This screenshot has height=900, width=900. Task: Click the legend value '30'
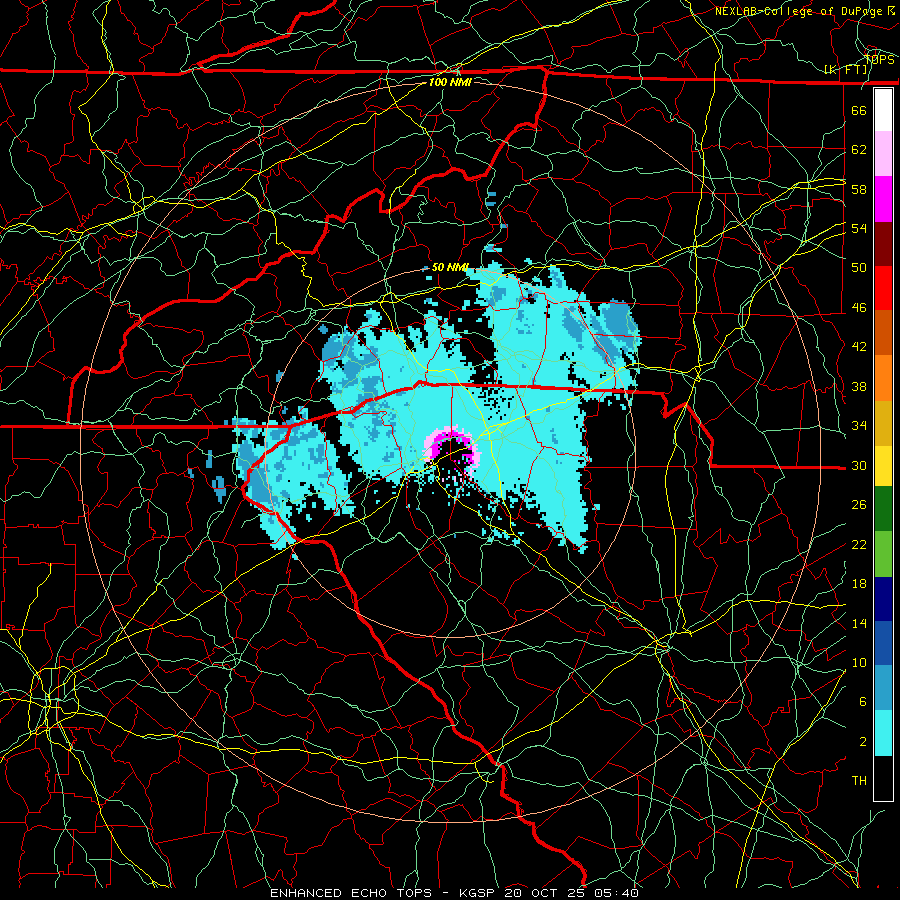pos(859,465)
